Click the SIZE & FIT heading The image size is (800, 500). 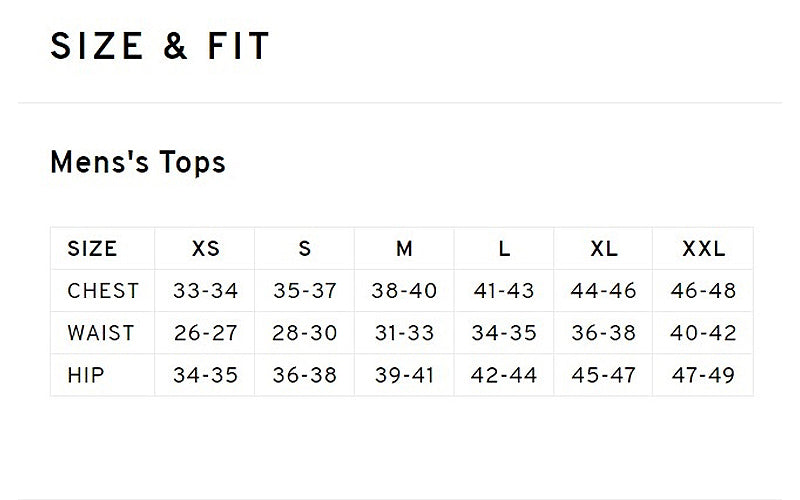(160, 47)
